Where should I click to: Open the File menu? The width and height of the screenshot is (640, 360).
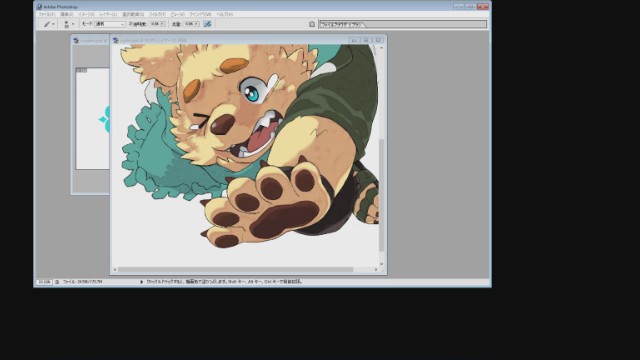pyautogui.click(x=47, y=14)
